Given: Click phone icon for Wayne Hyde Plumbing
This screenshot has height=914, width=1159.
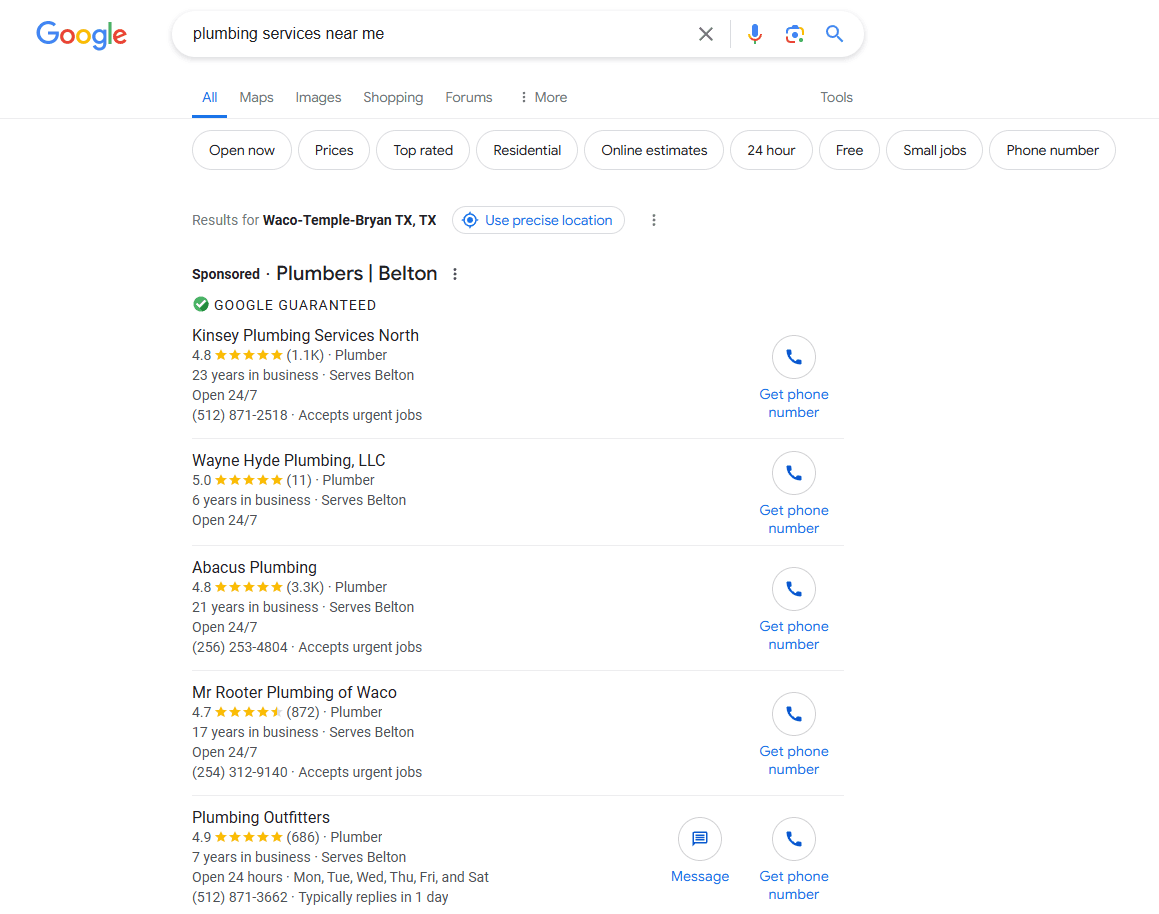Looking at the screenshot, I should coord(794,473).
